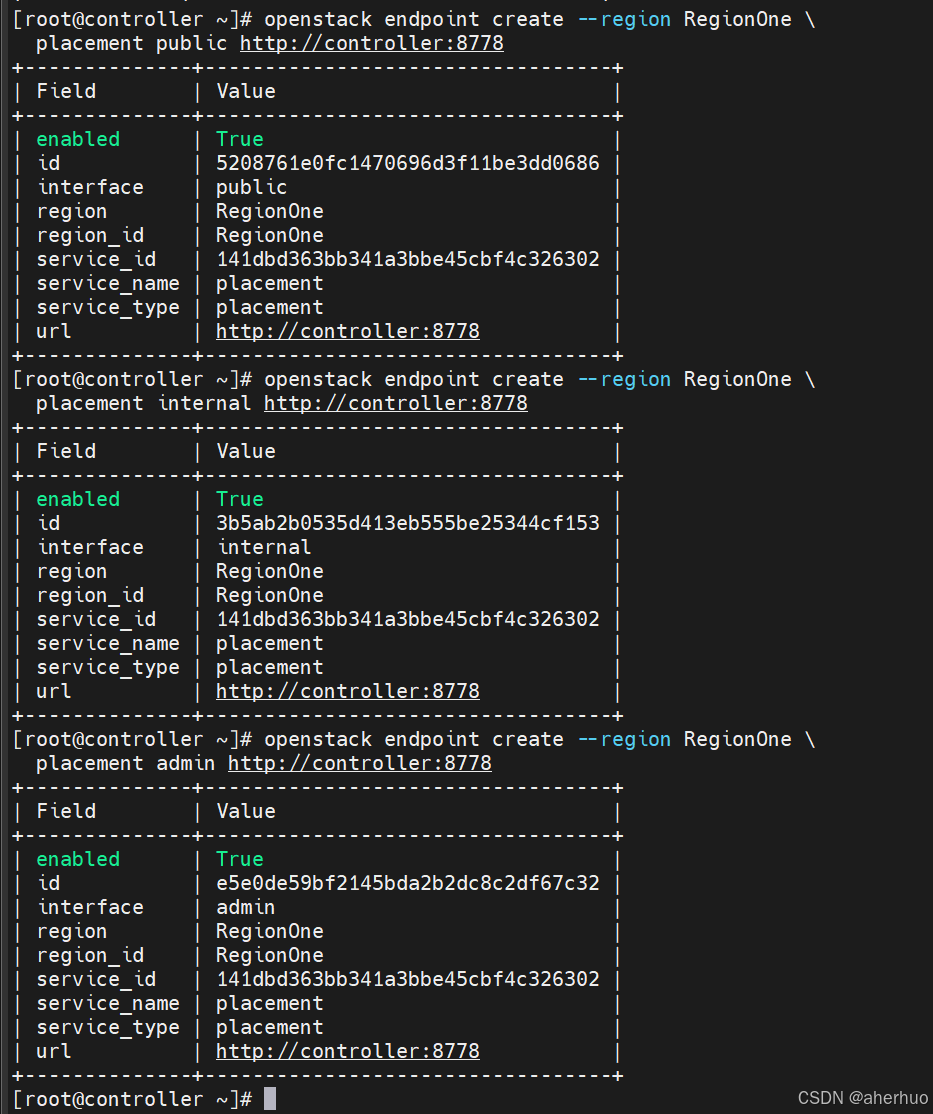Select id 3b5ab2b0535d413eb555be25344cf153

point(408,524)
